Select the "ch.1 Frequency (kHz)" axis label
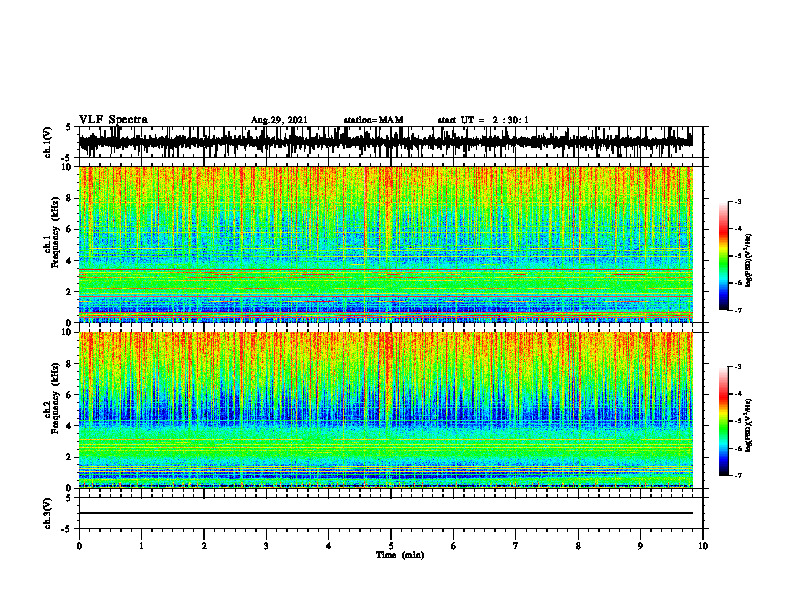The height and width of the screenshot is (612, 792). (x=51, y=234)
